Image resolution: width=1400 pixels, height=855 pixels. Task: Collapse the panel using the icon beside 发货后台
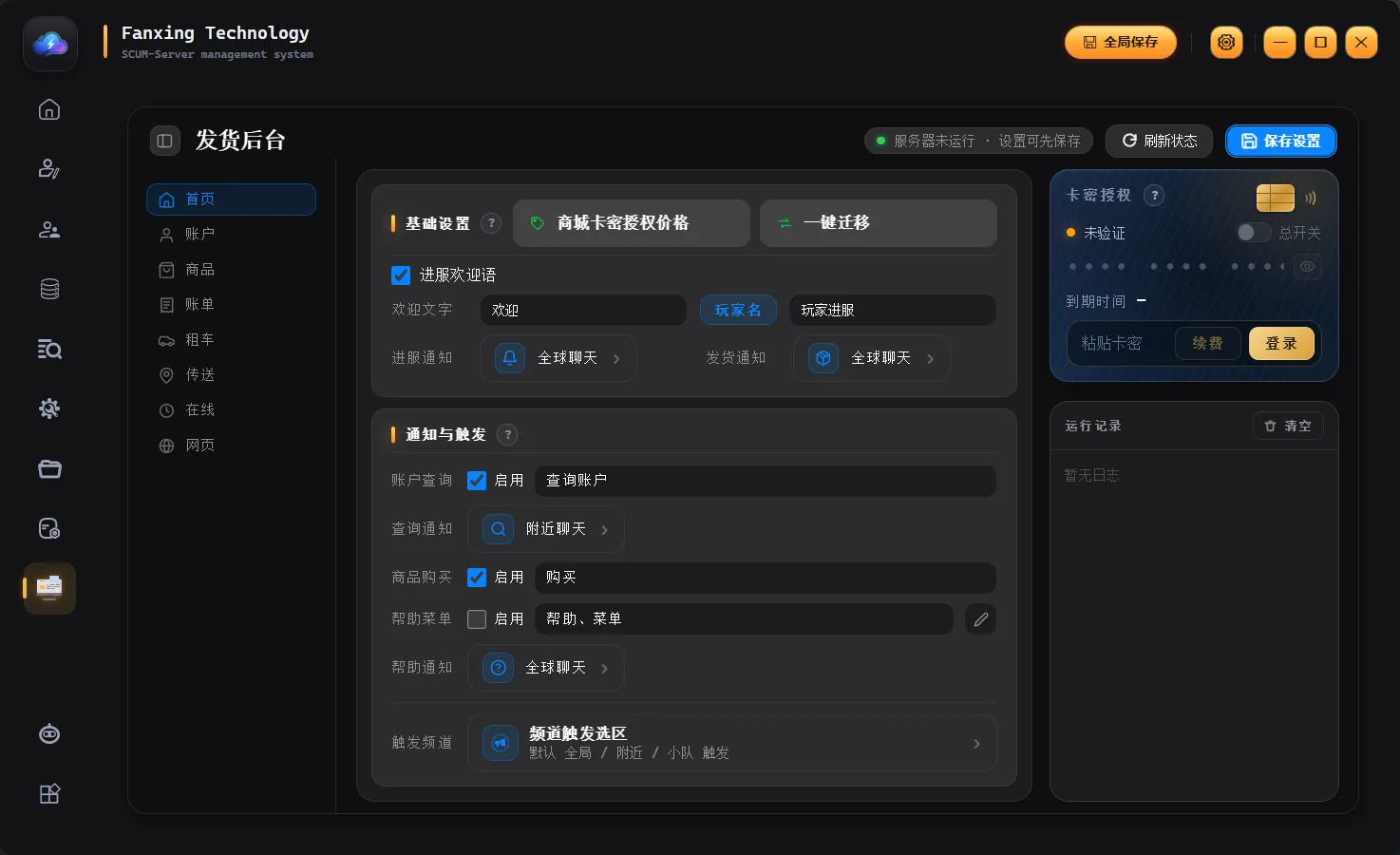coord(164,141)
